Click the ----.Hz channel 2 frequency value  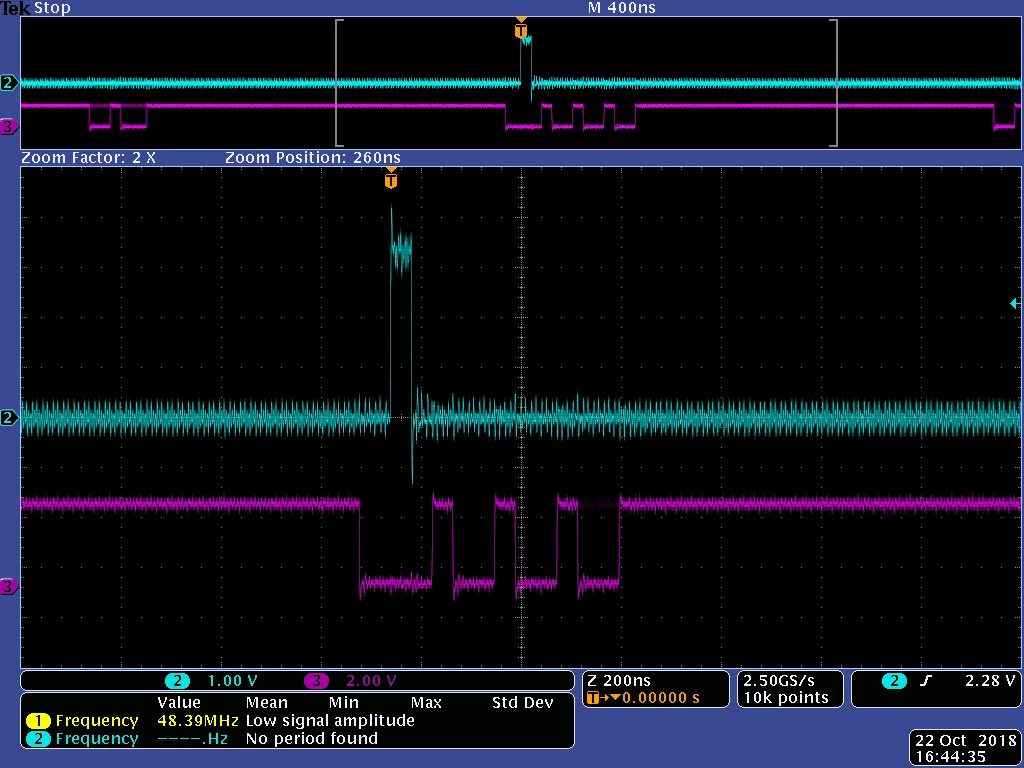click(193, 738)
